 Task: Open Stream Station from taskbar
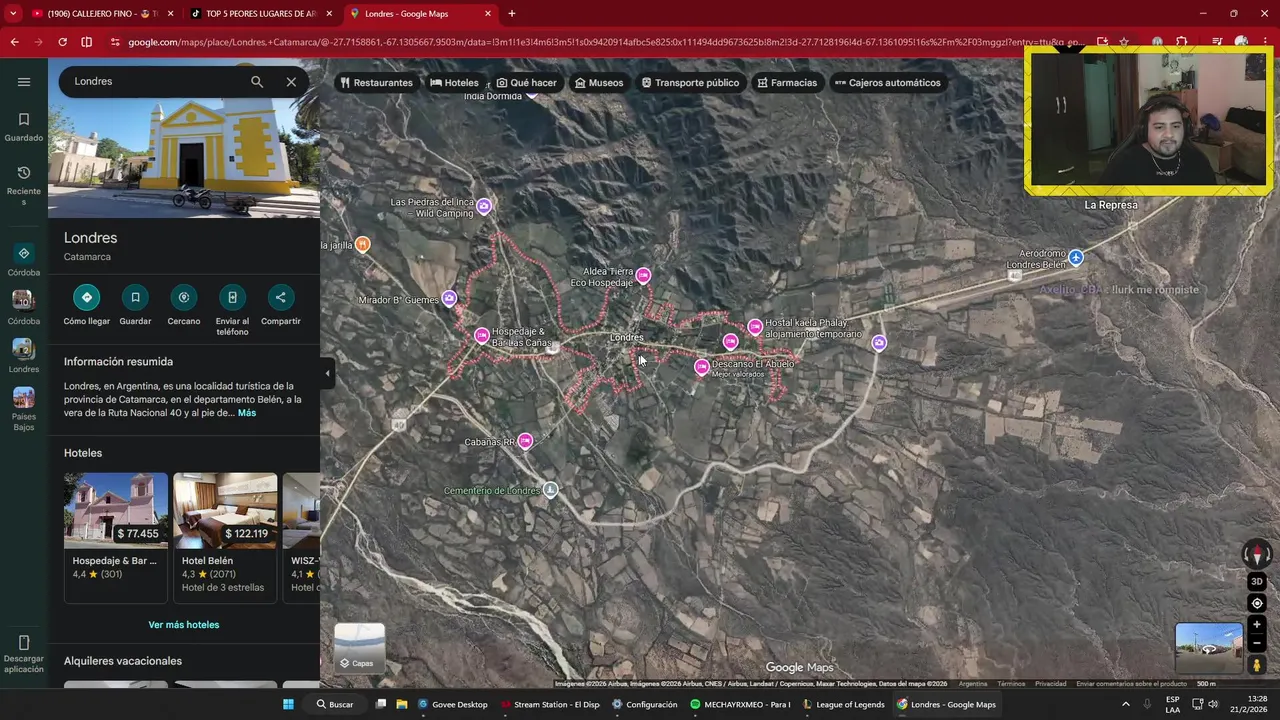click(550, 704)
